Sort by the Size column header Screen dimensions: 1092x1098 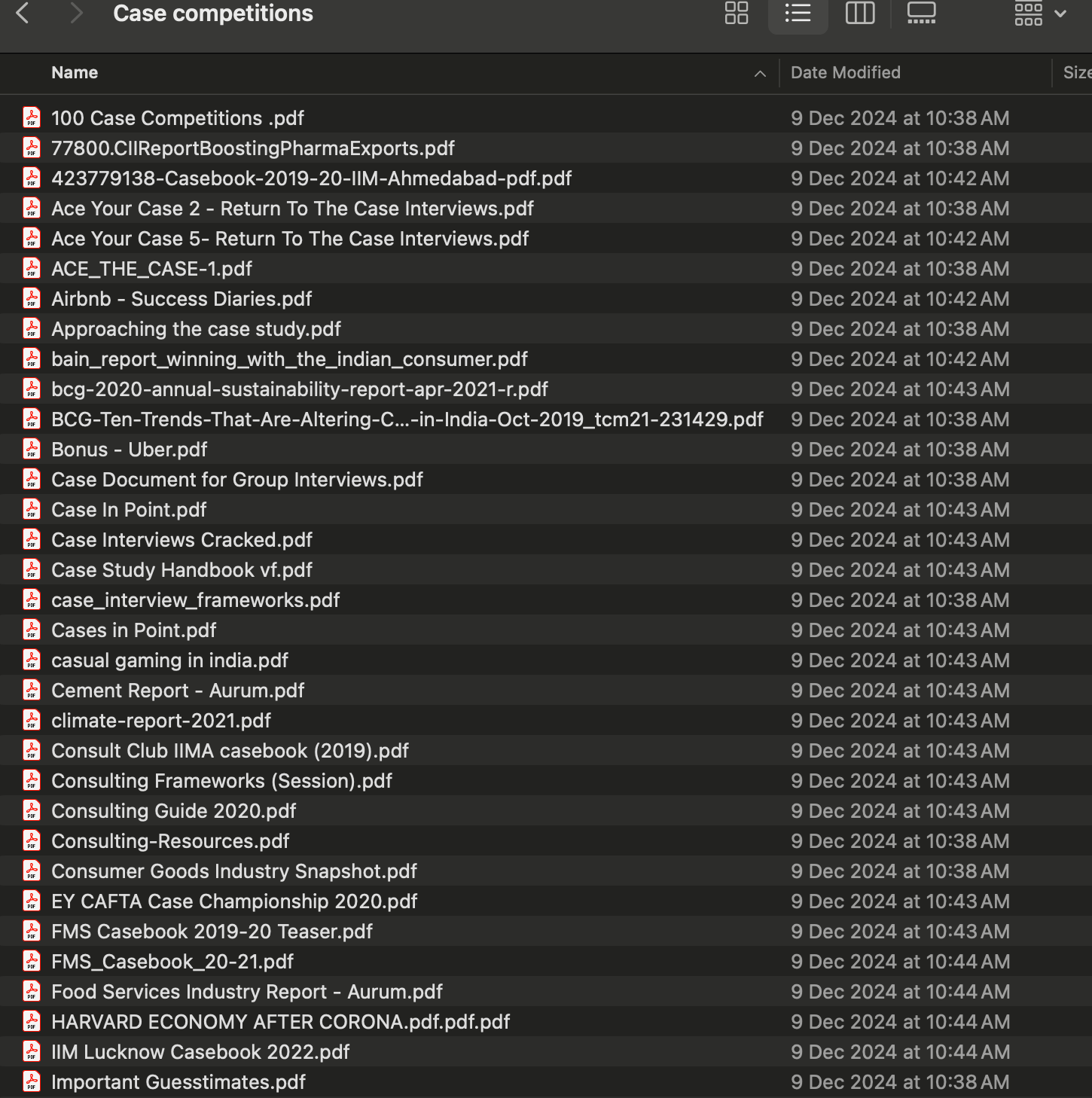[1076, 73]
